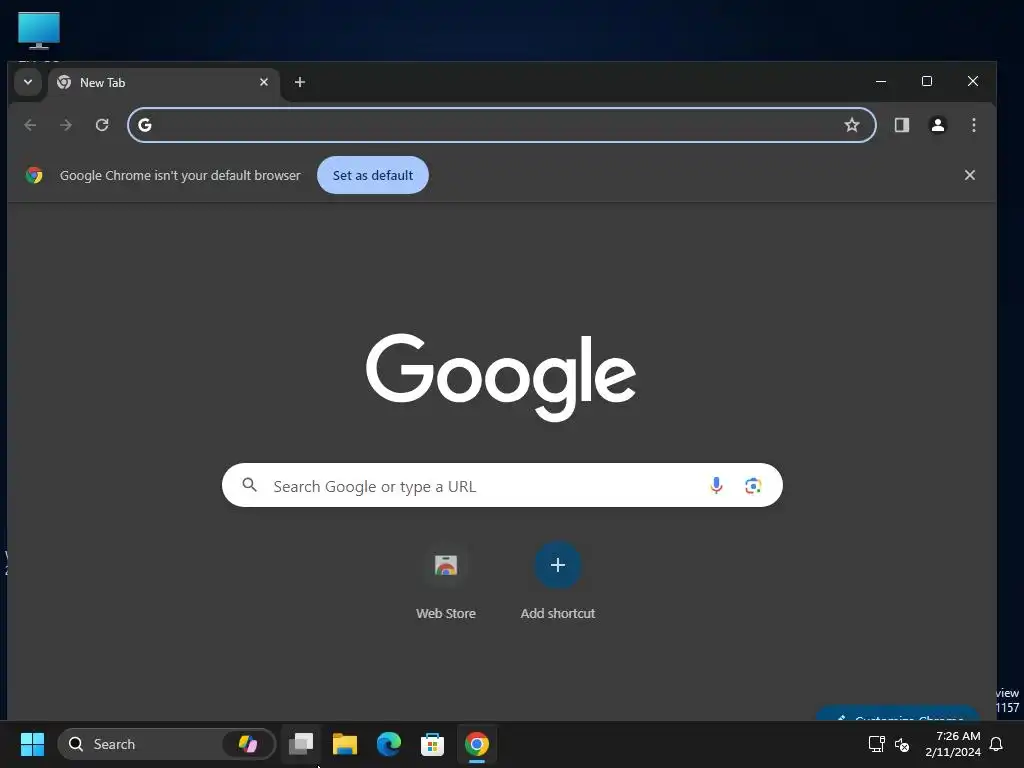Select the desktop monitor icon
Viewport: 1024px width, 768px height.
[x=39, y=30]
